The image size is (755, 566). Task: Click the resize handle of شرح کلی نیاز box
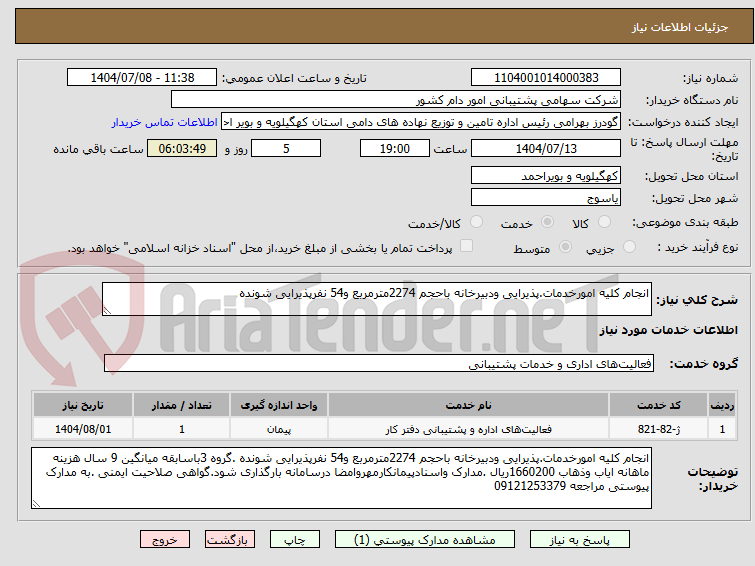[x=107, y=311]
